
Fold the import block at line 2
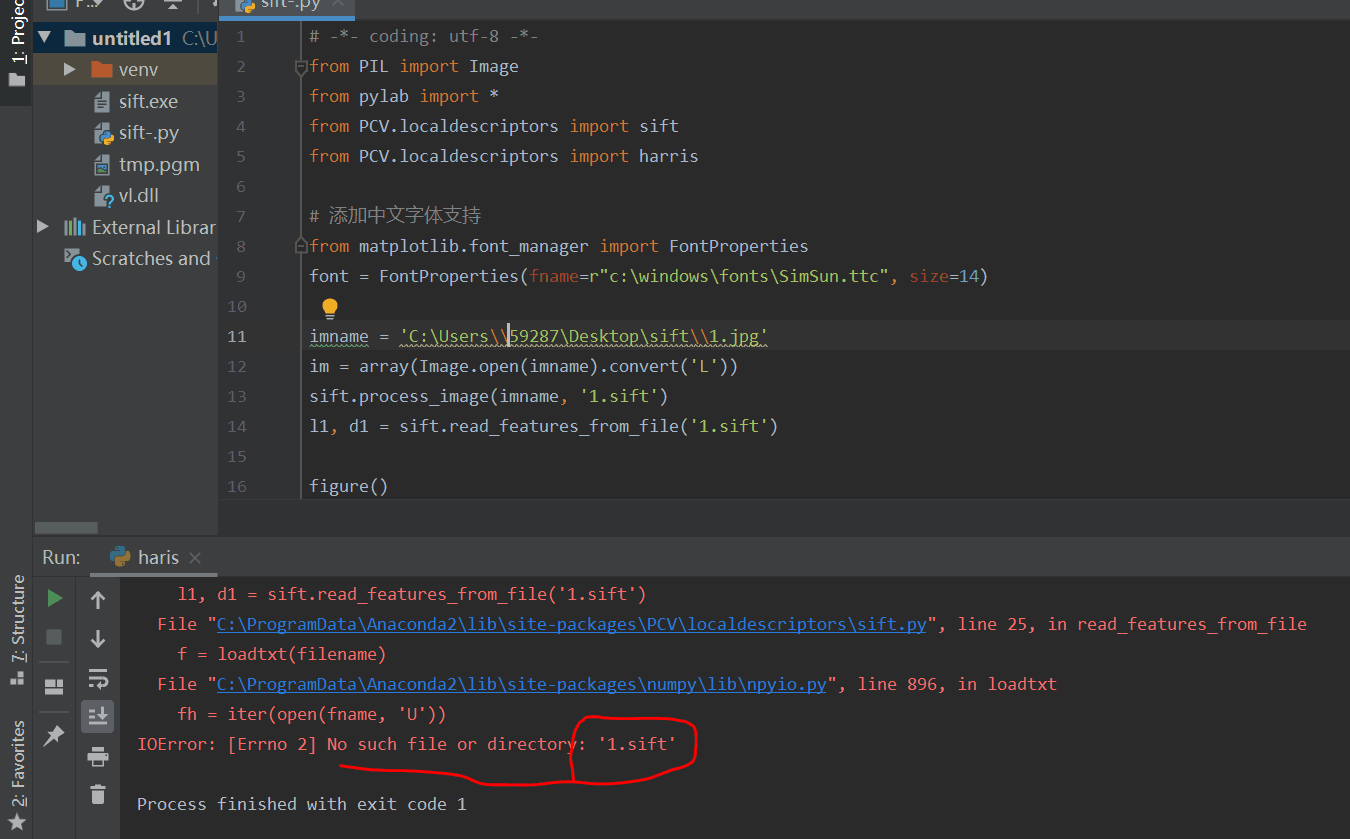coord(300,67)
